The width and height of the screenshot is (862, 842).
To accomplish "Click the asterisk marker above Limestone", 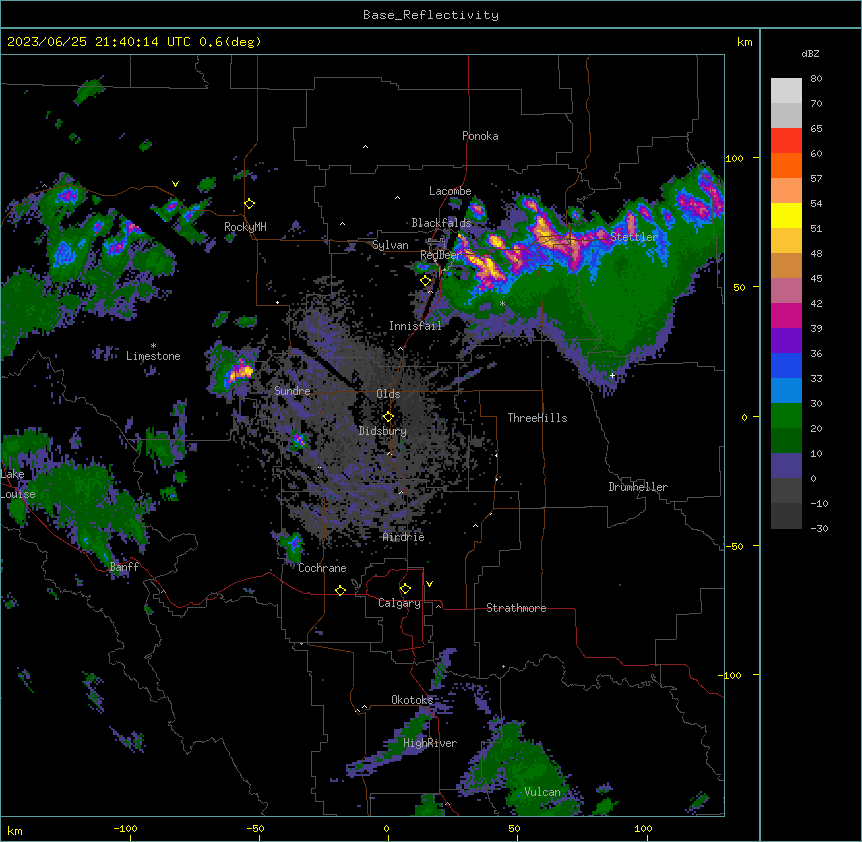I will pos(153,346).
